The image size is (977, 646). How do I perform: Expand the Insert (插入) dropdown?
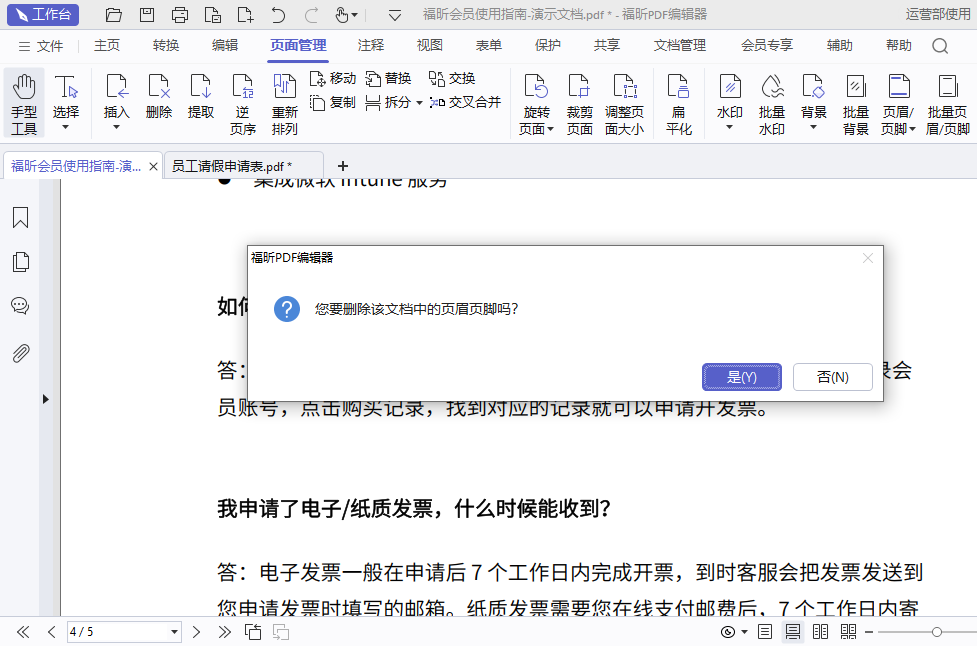point(117,127)
